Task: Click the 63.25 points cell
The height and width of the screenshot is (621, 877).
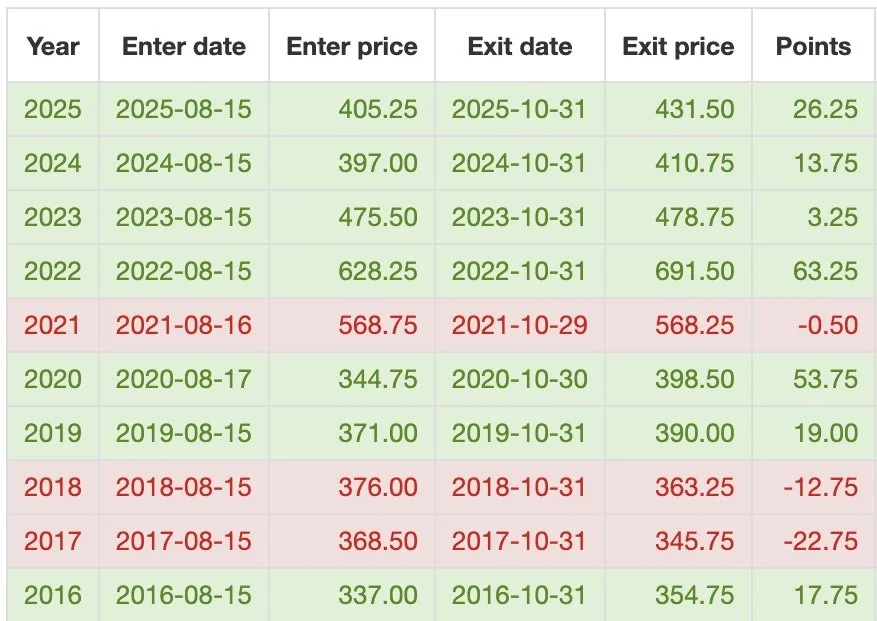Action: pyautogui.click(x=814, y=271)
